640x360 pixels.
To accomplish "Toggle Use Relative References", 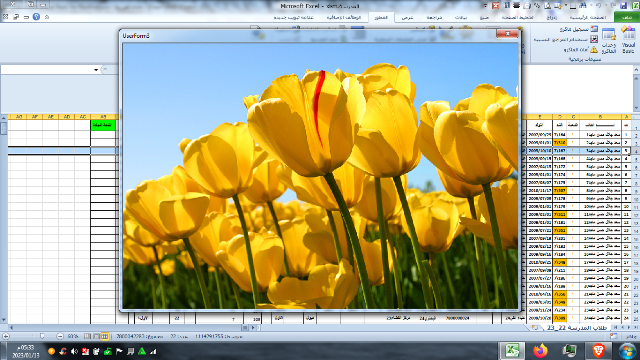I will pyautogui.click(x=594, y=39).
